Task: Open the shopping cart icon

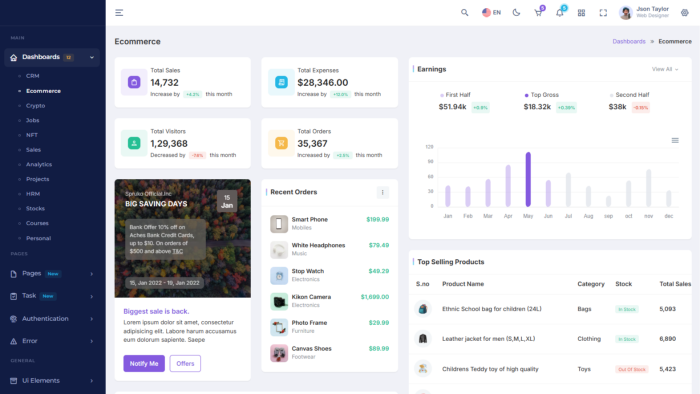Action: point(538,12)
